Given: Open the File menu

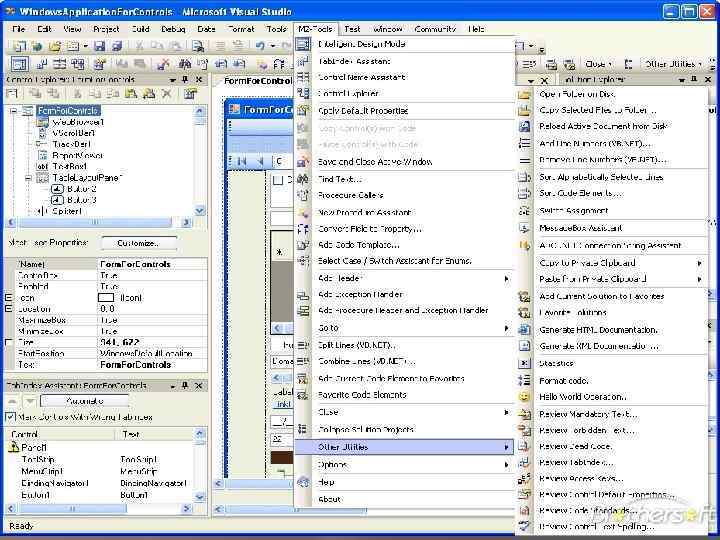Looking at the screenshot, I should tap(18, 29).
